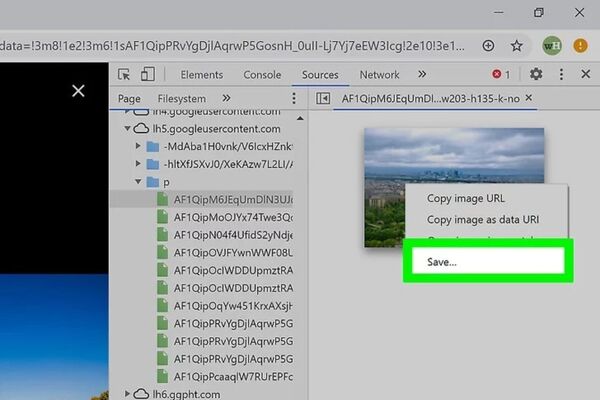
Task: Bookmark this page with star icon
Action: [517, 45]
